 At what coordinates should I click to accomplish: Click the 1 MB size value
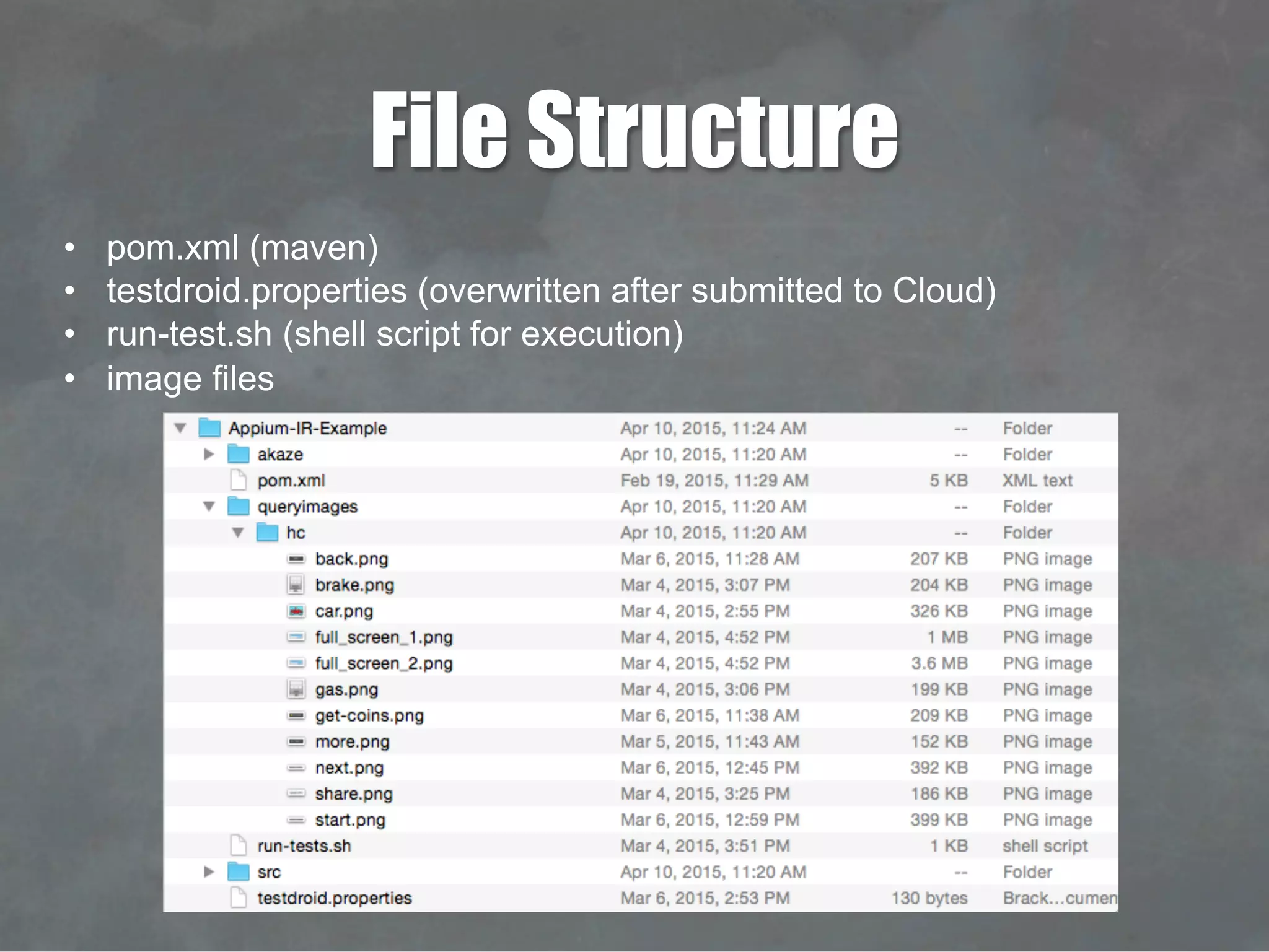pos(947,637)
